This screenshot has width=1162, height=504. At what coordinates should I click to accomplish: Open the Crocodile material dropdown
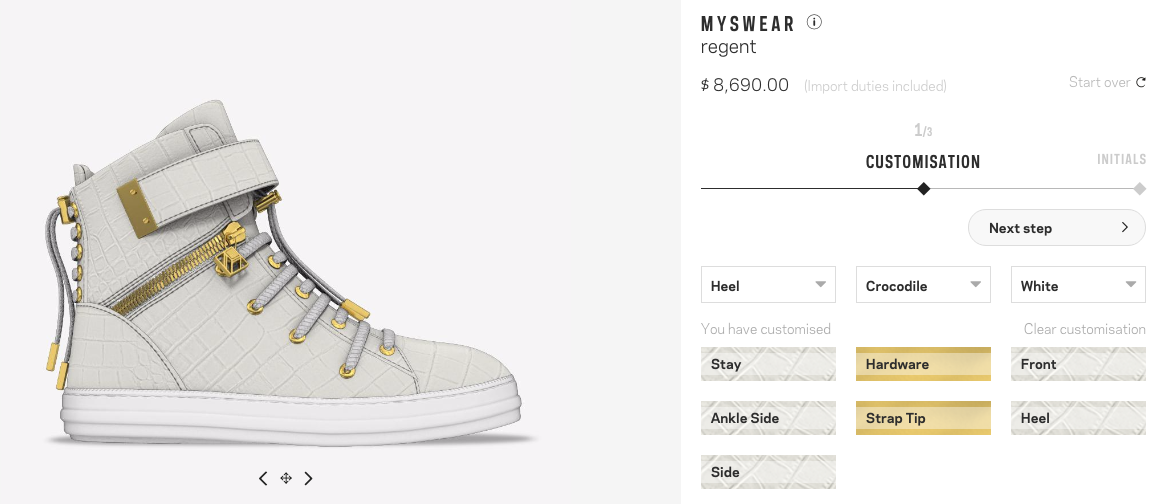click(x=923, y=286)
